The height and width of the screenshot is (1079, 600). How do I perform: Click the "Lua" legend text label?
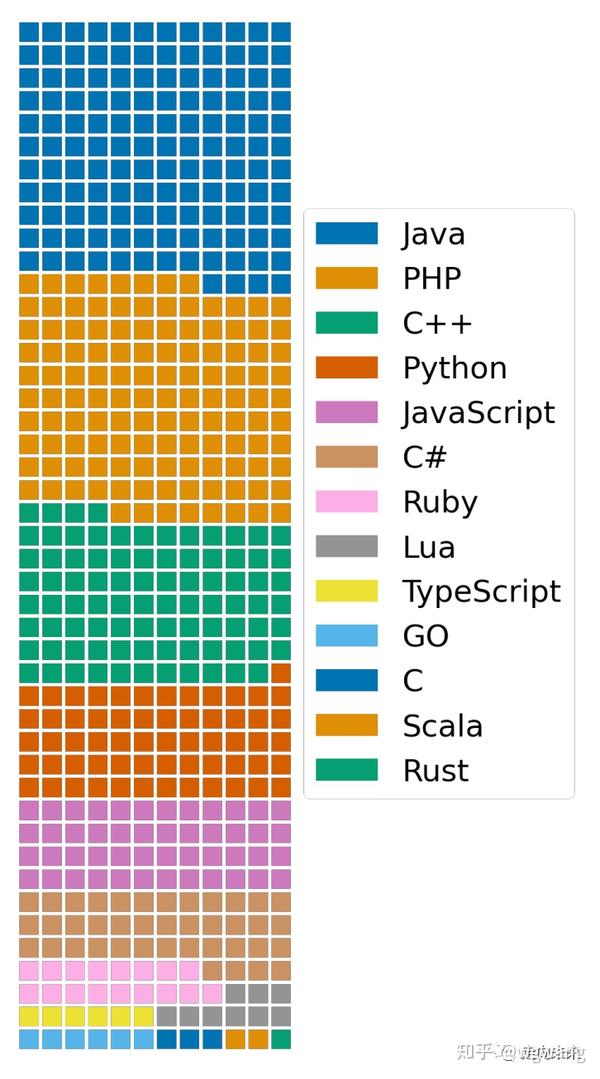point(428,546)
